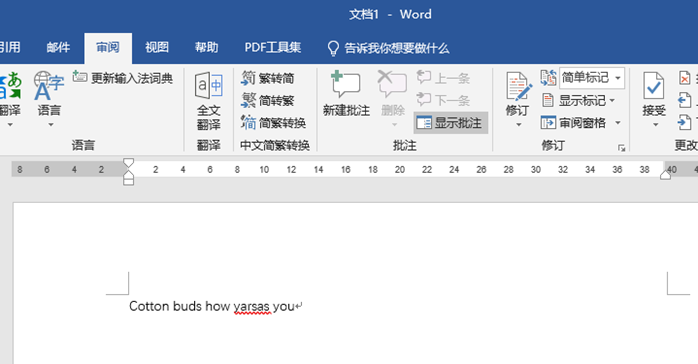698x364 pixels.
Task: Click the reject change icon
Action: [x=685, y=78]
